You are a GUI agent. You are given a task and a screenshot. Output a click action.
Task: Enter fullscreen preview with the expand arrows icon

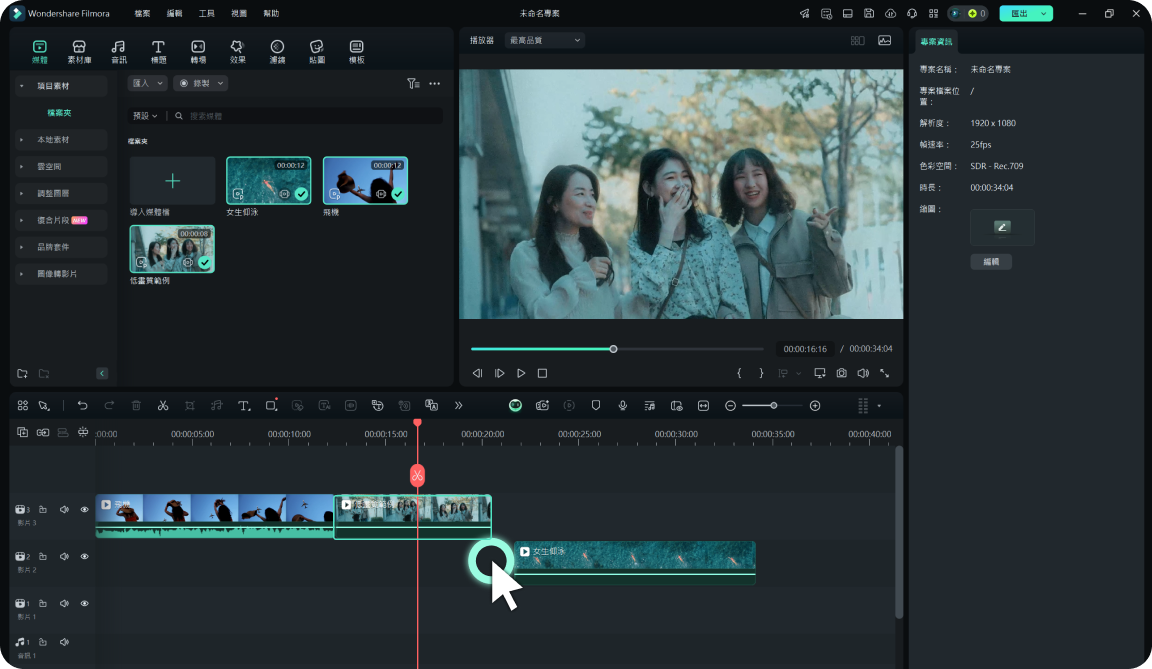(885, 373)
